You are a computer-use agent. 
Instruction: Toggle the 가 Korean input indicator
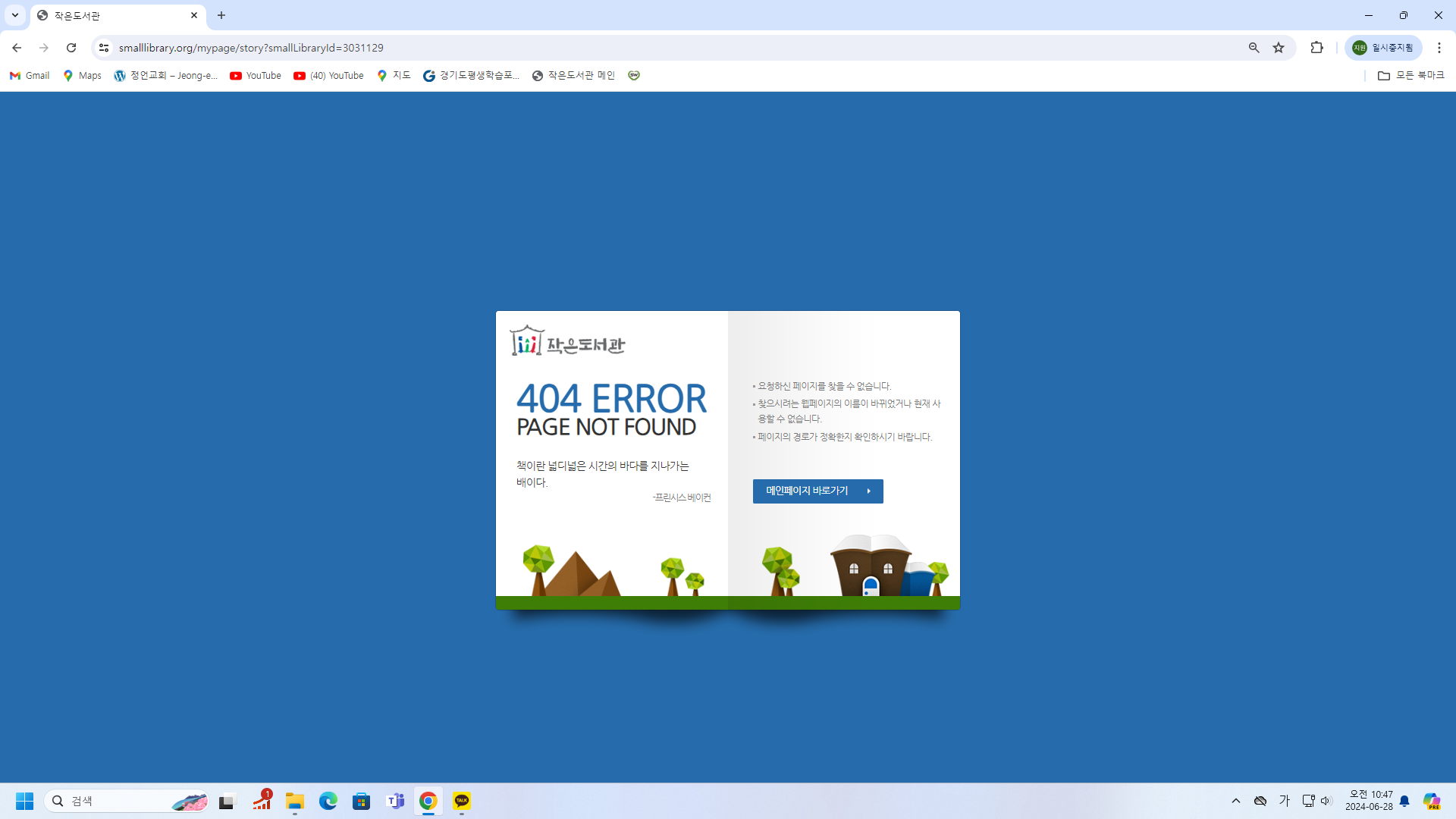(1285, 801)
